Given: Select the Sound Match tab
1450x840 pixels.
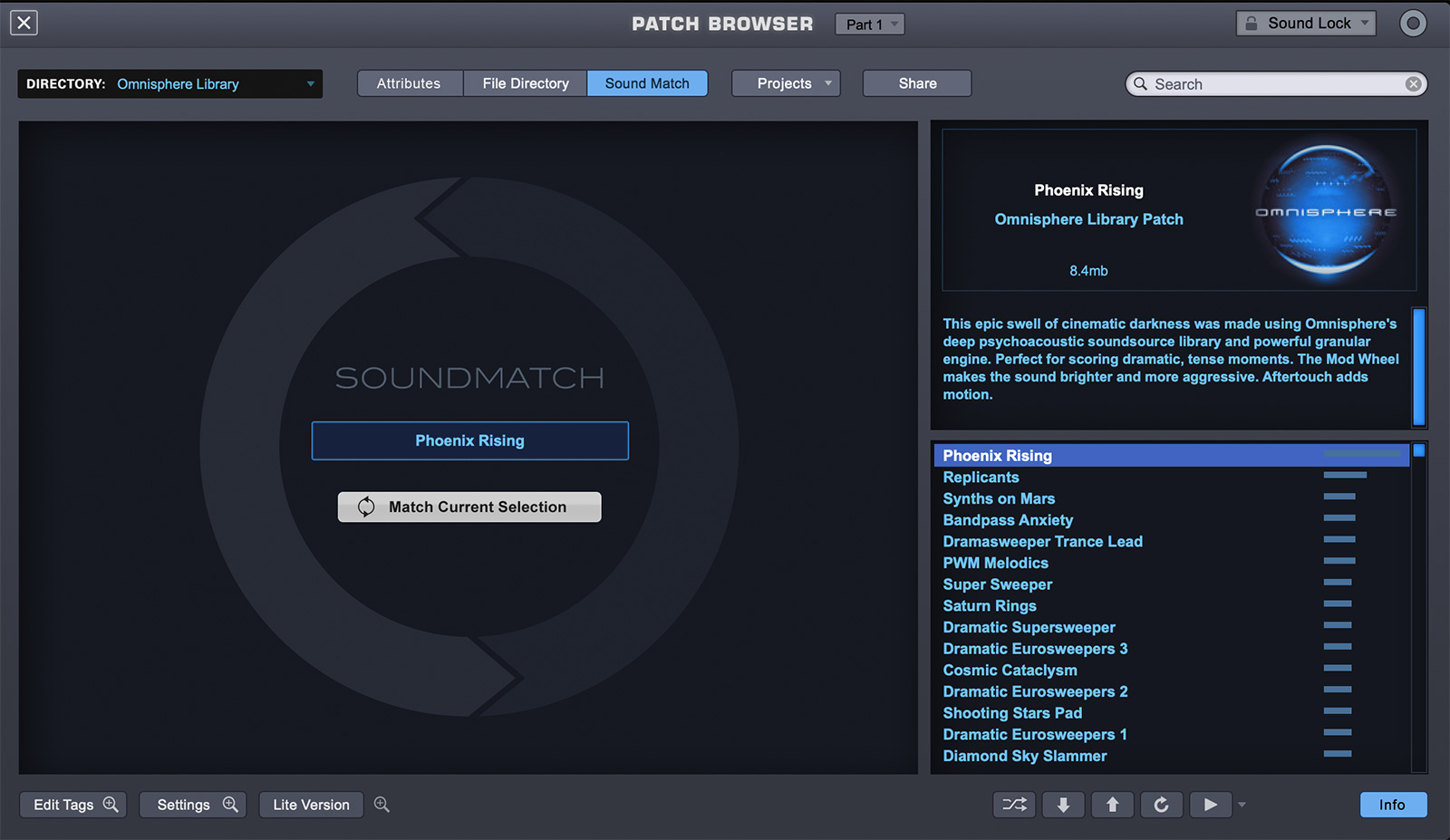Looking at the screenshot, I should (647, 83).
